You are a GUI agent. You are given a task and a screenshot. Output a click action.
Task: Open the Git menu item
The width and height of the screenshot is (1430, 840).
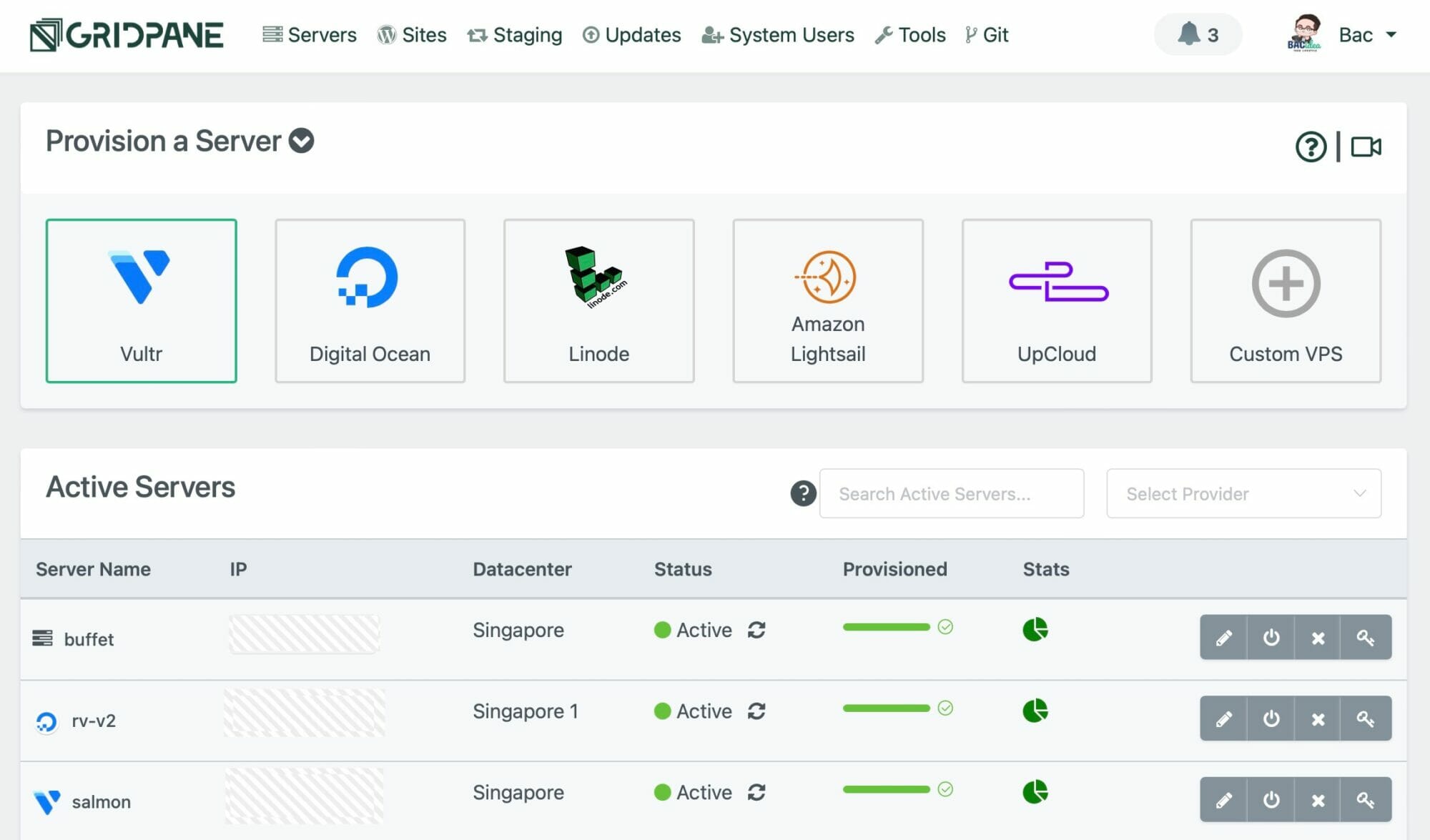pyautogui.click(x=987, y=35)
